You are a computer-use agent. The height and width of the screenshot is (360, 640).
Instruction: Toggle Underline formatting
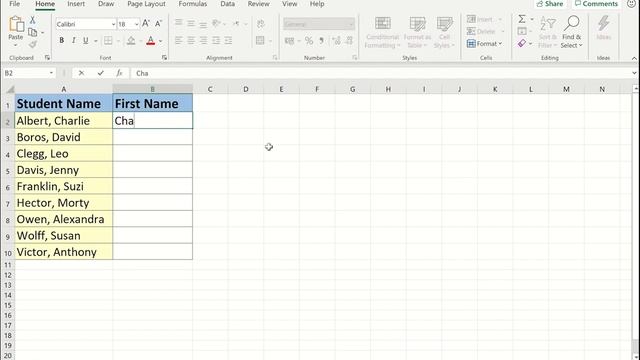click(x=86, y=40)
